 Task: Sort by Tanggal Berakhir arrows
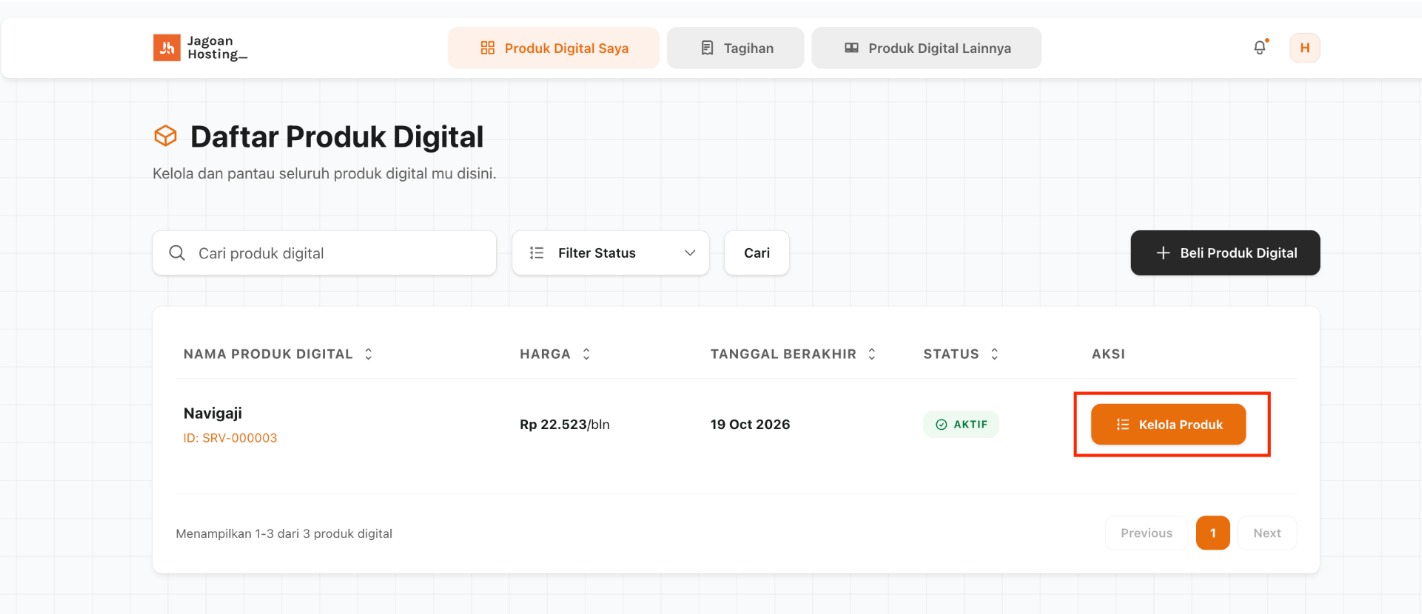[x=872, y=354]
